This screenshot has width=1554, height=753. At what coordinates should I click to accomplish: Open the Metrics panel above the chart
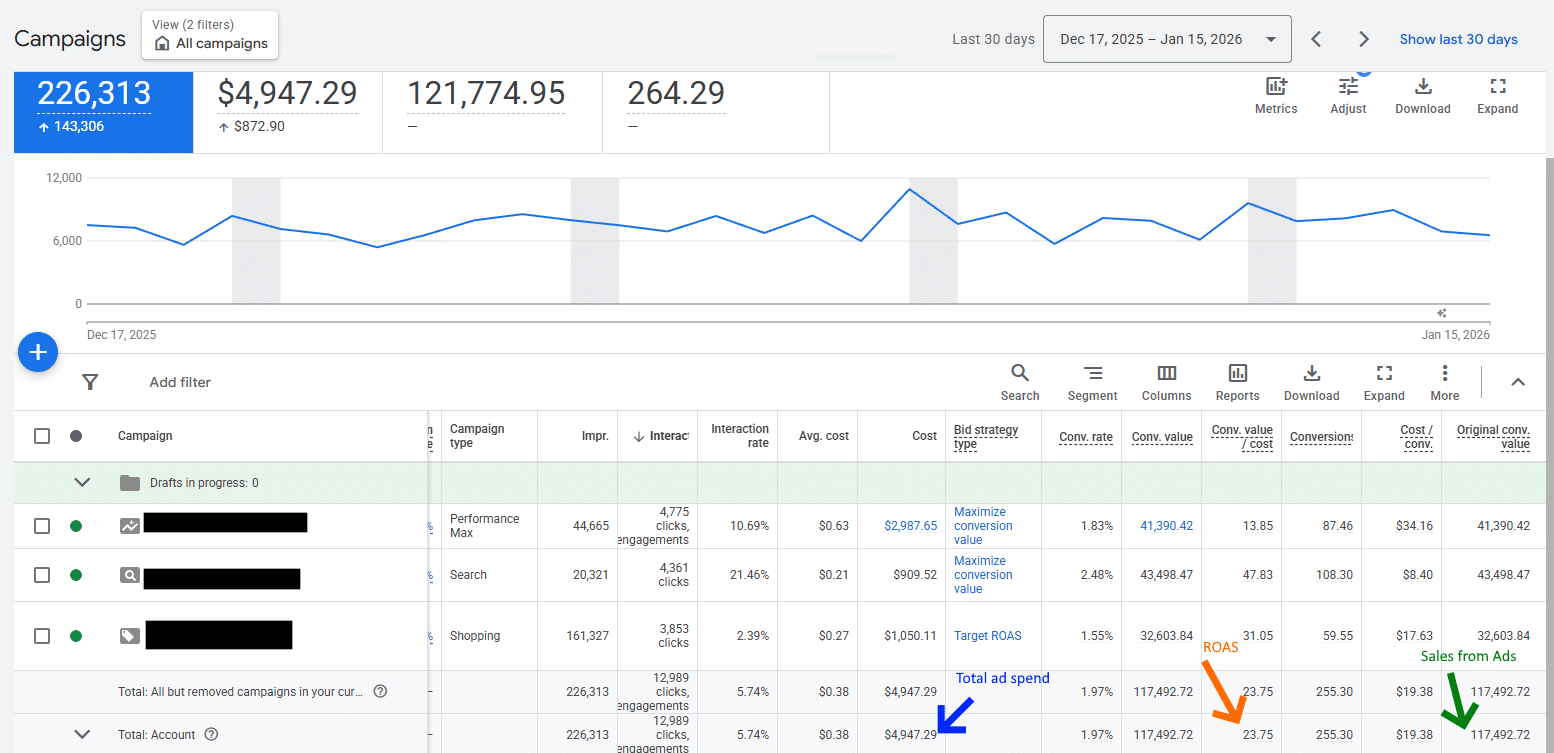[x=1275, y=96]
